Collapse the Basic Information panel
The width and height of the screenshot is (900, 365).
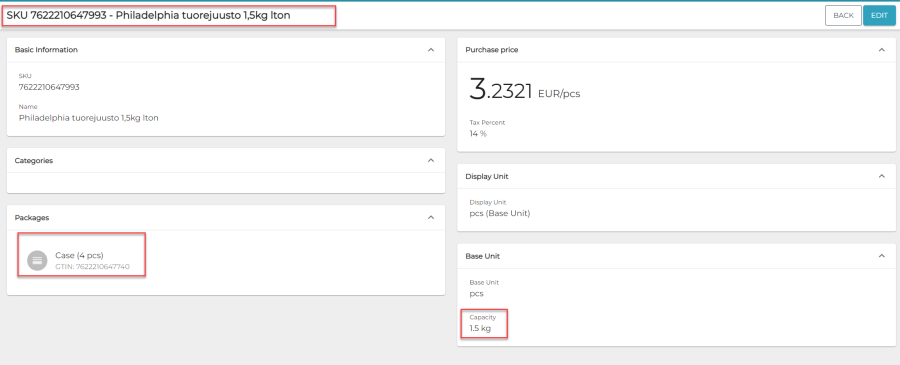[x=431, y=50]
